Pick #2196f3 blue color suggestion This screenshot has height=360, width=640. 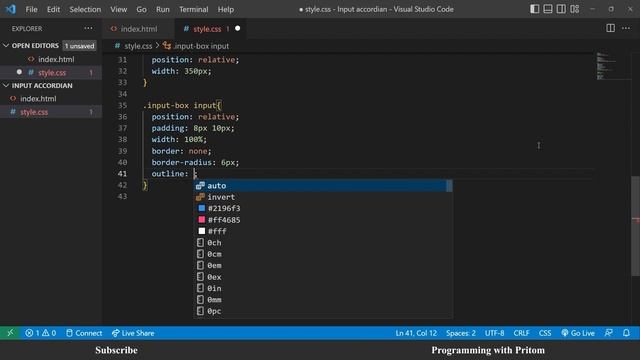pos(322,209)
